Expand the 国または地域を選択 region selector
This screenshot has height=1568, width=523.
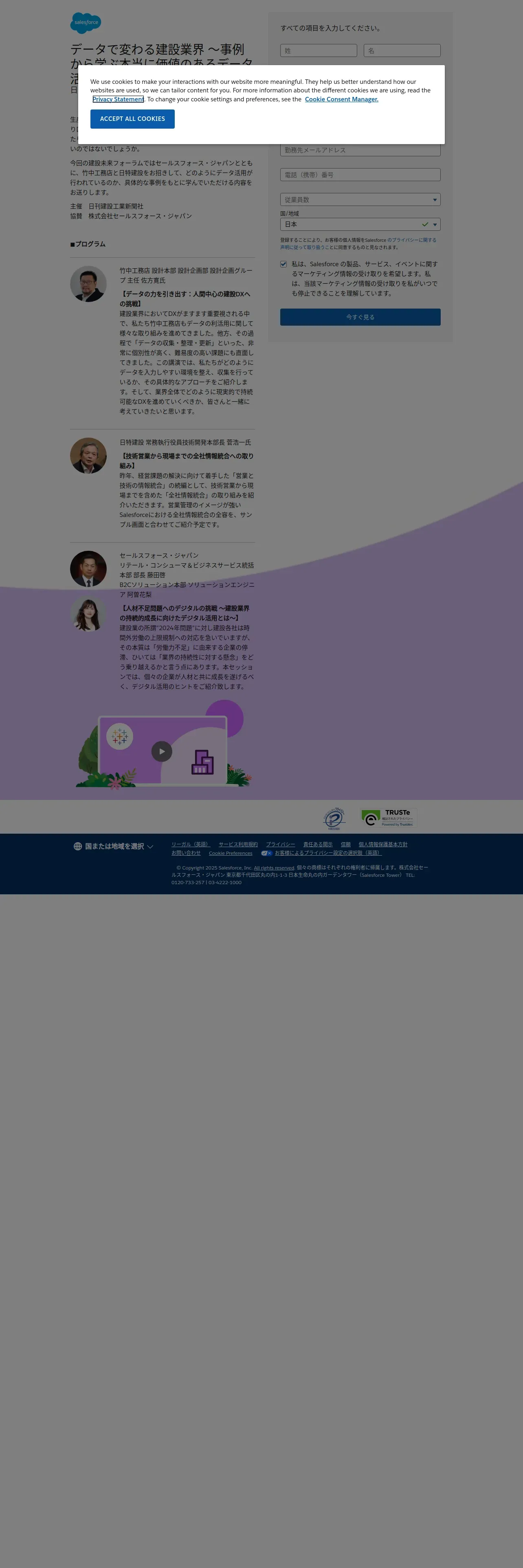click(114, 847)
